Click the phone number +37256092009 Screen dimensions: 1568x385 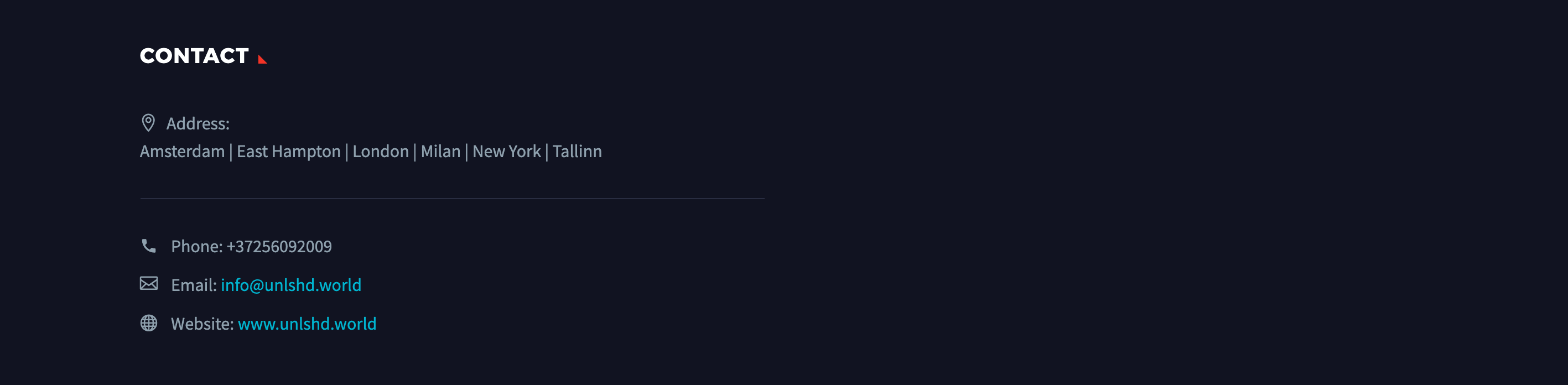[x=279, y=246]
